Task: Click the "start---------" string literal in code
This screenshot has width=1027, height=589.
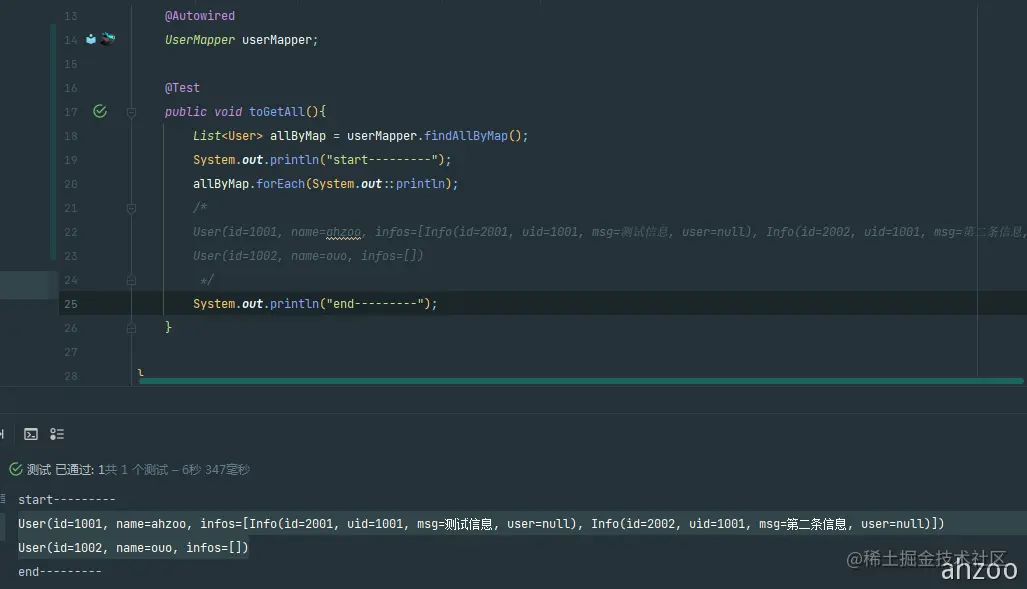Action: click(x=382, y=160)
